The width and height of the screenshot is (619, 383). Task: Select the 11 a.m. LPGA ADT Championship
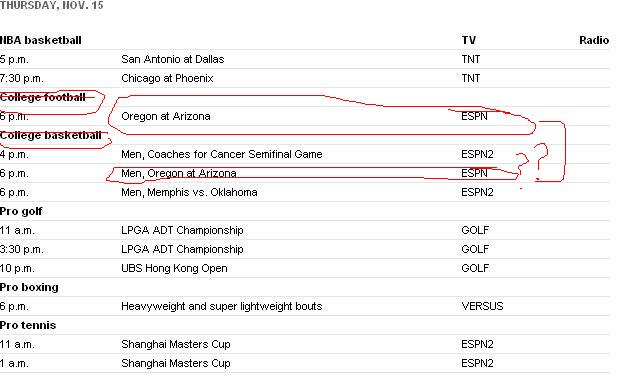(x=182, y=230)
